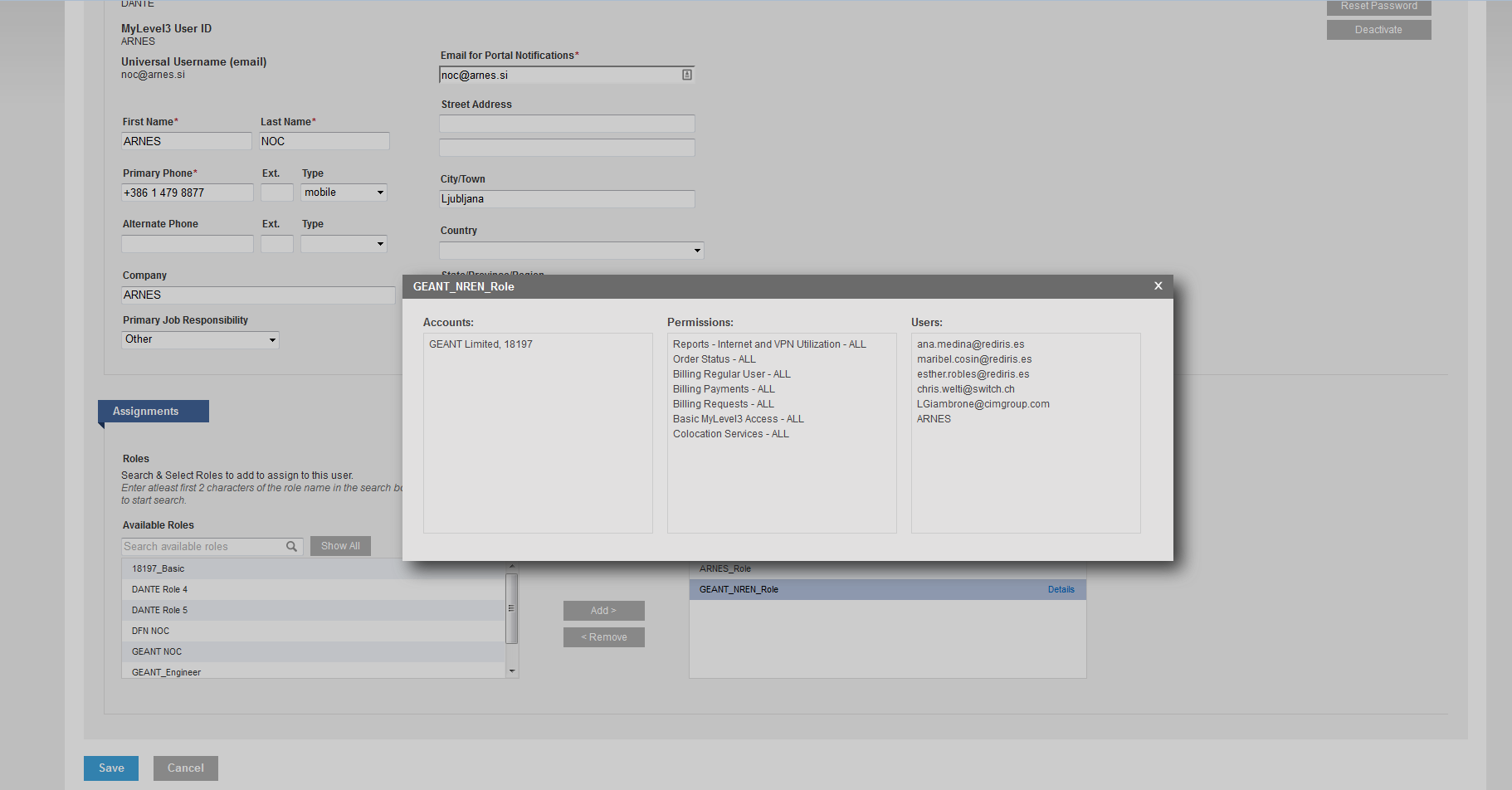The height and width of the screenshot is (790, 1512).
Task: Click permission Billing Requests - ALL
Action: tap(724, 404)
